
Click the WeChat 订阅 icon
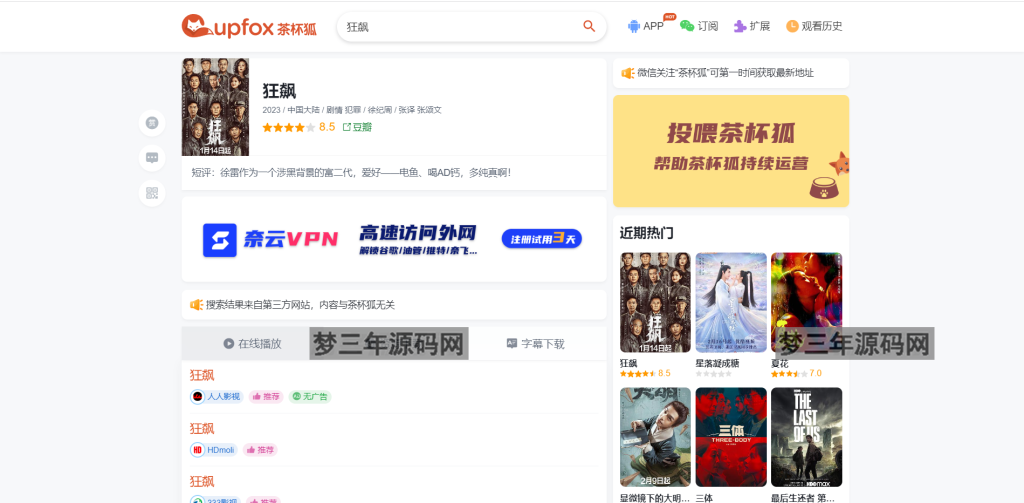(x=686, y=26)
